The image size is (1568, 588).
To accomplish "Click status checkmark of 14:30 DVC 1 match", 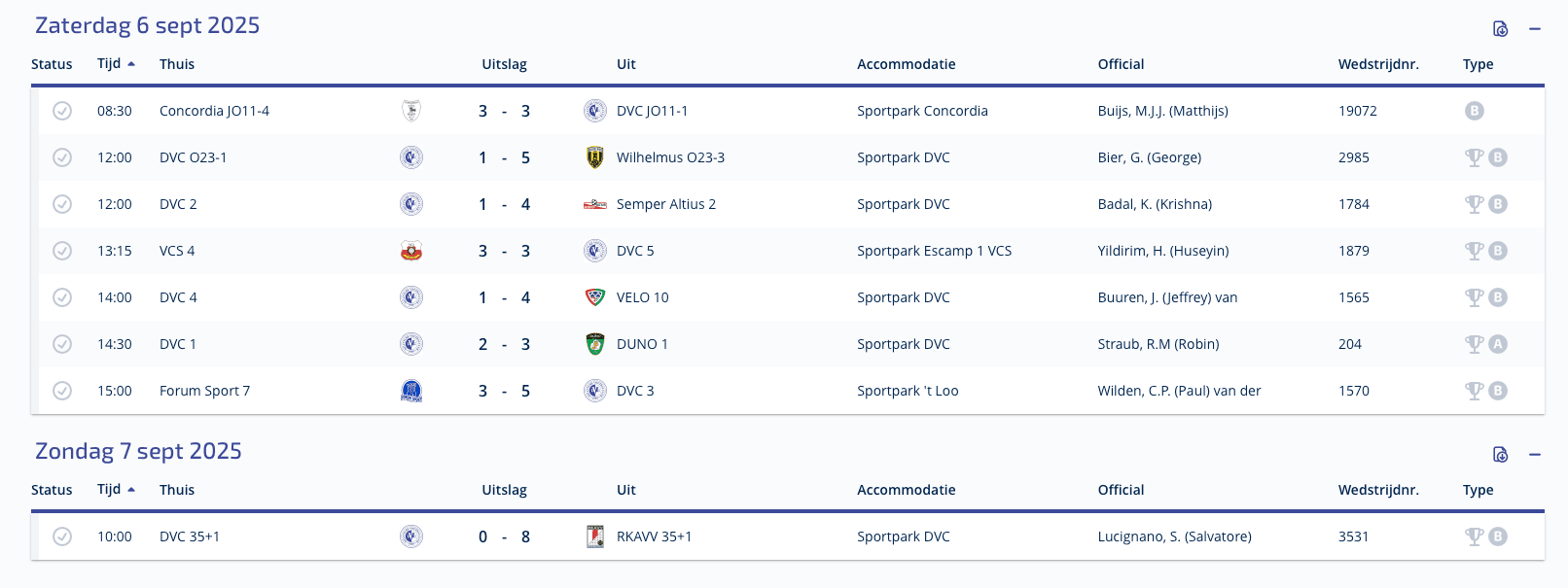I will point(62,344).
